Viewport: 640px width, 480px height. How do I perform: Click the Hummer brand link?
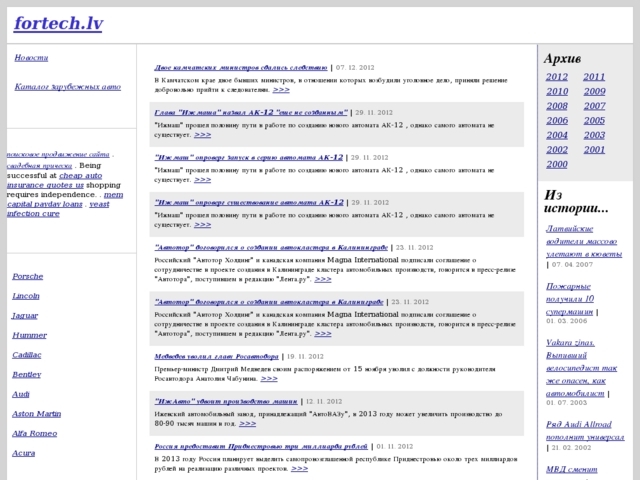[x=29, y=335]
